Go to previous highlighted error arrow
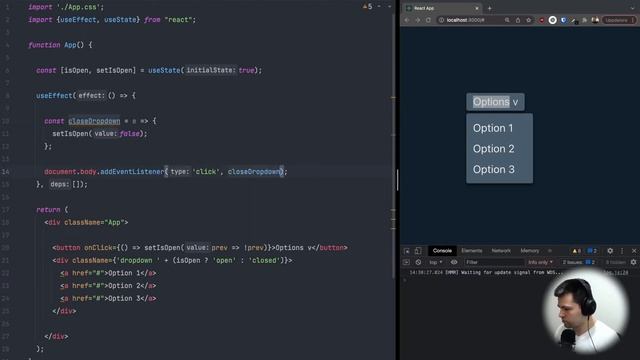 [x=379, y=7]
